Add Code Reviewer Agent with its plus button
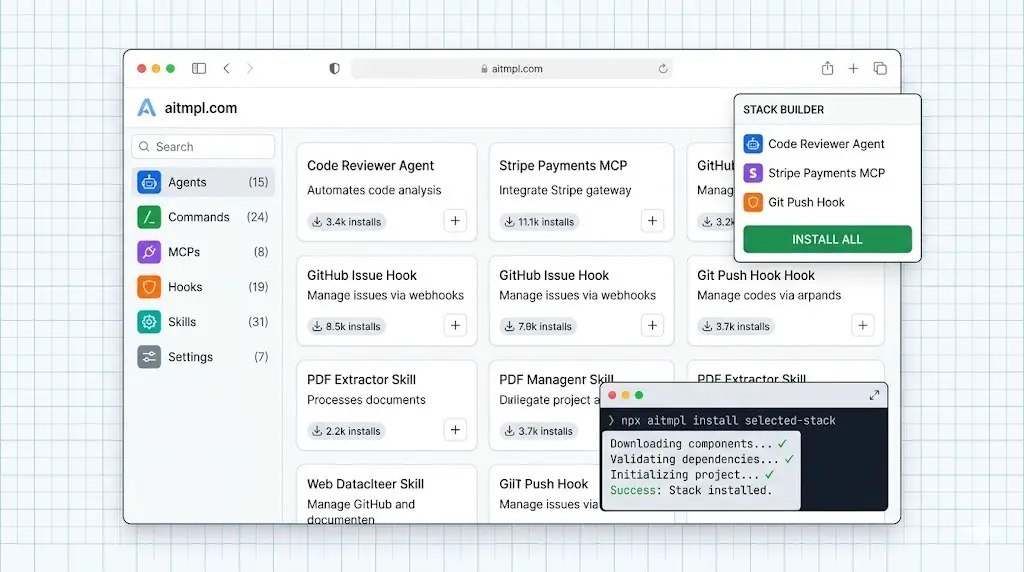 (x=455, y=221)
